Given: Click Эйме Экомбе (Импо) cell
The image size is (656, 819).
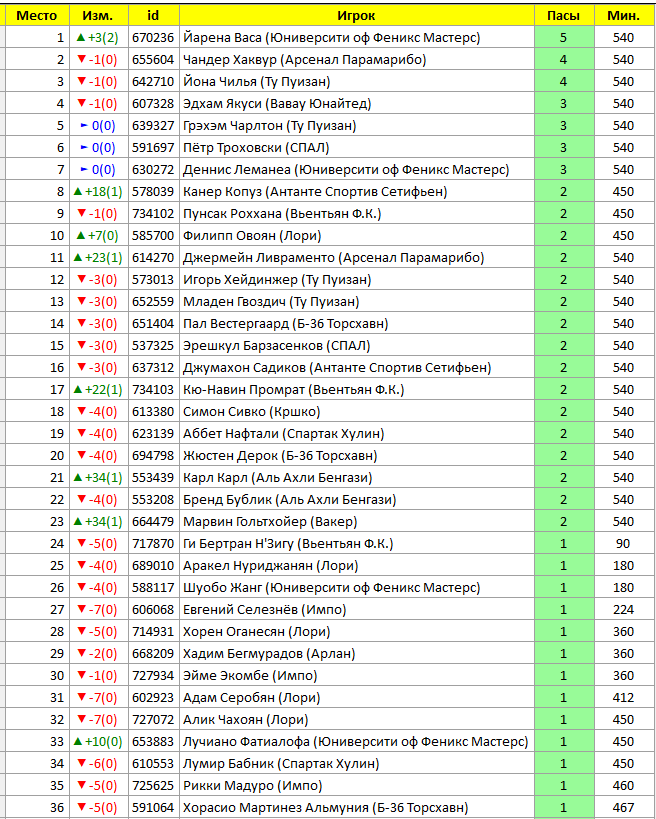Looking at the screenshot, I should pyautogui.click(x=356, y=675).
